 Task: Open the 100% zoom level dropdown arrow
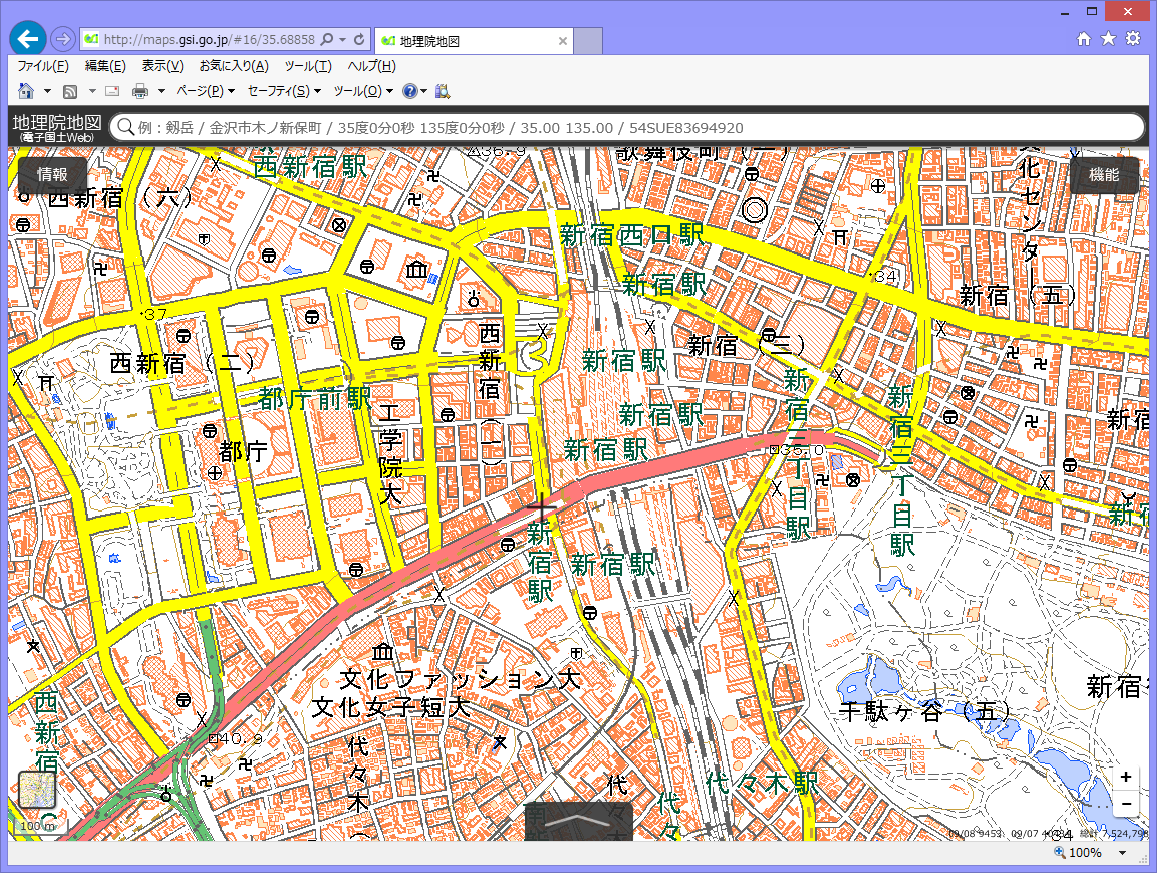pos(1122,853)
